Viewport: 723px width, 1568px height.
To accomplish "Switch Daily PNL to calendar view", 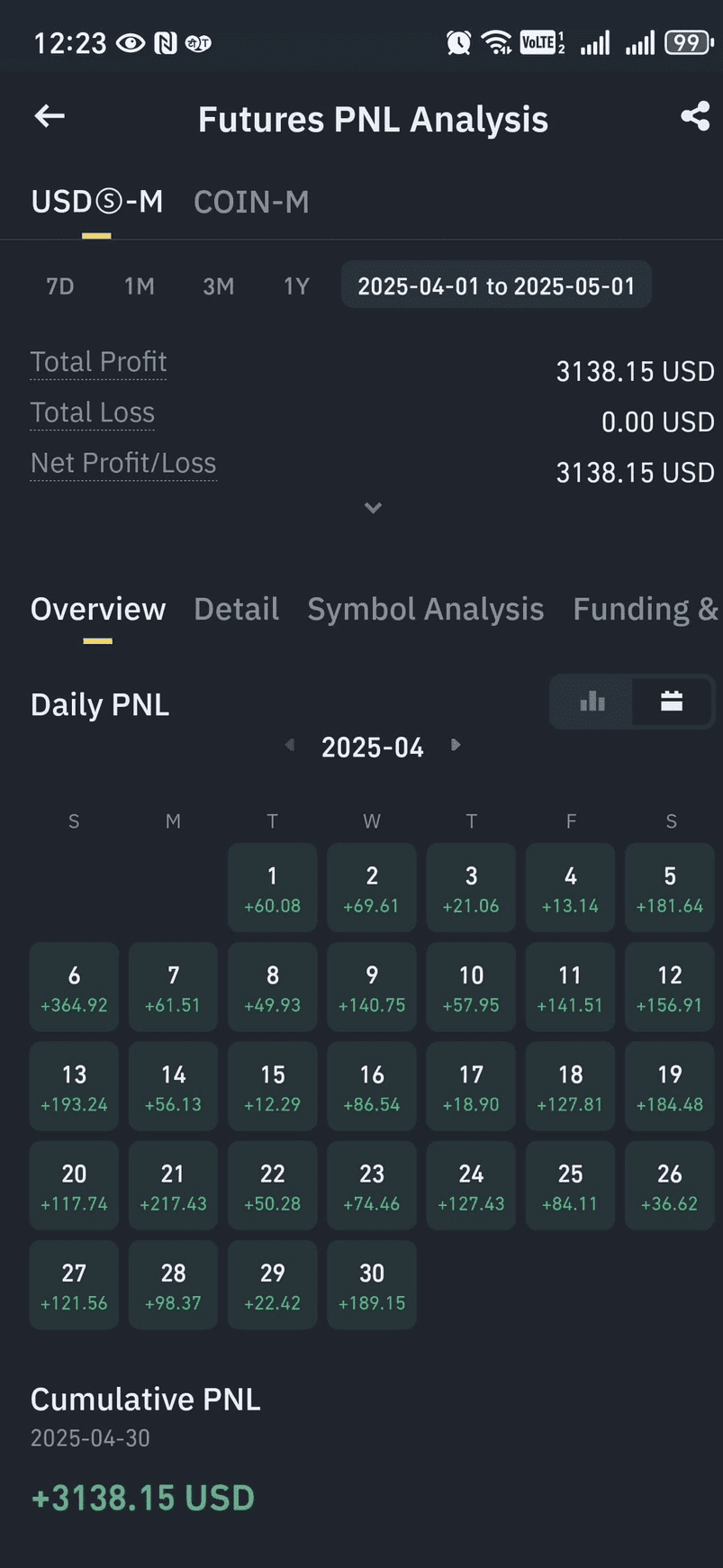I will point(672,702).
